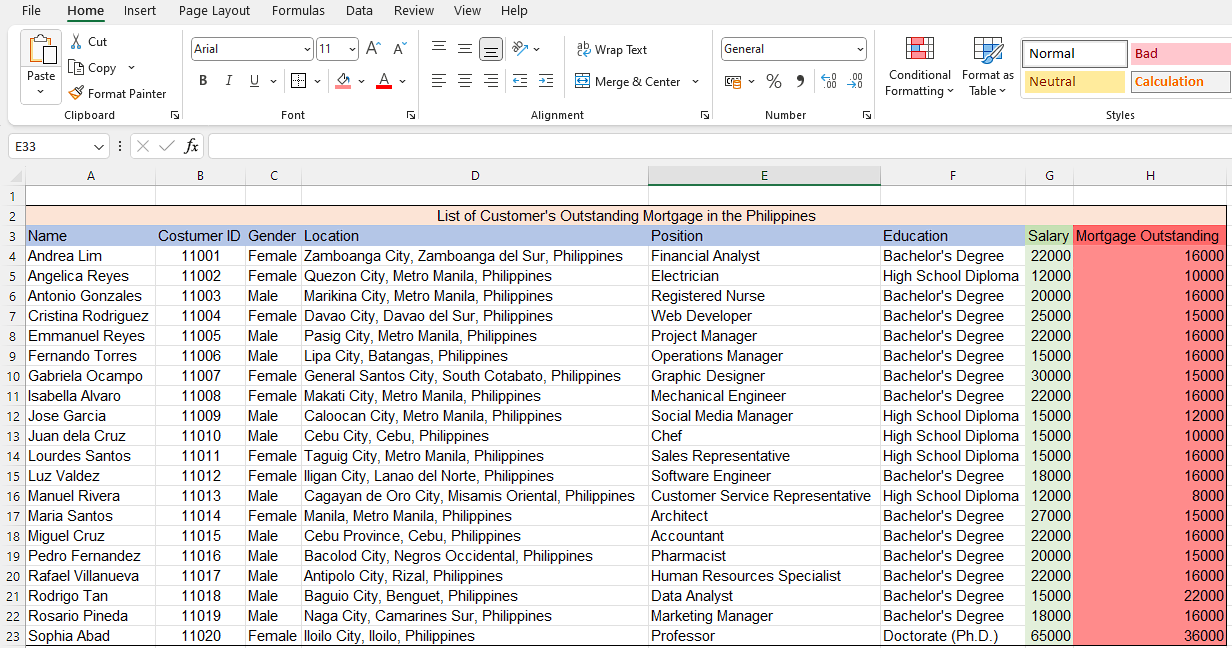
Task: Toggle Italic formatting
Action: pyautogui.click(x=228, y=81)
